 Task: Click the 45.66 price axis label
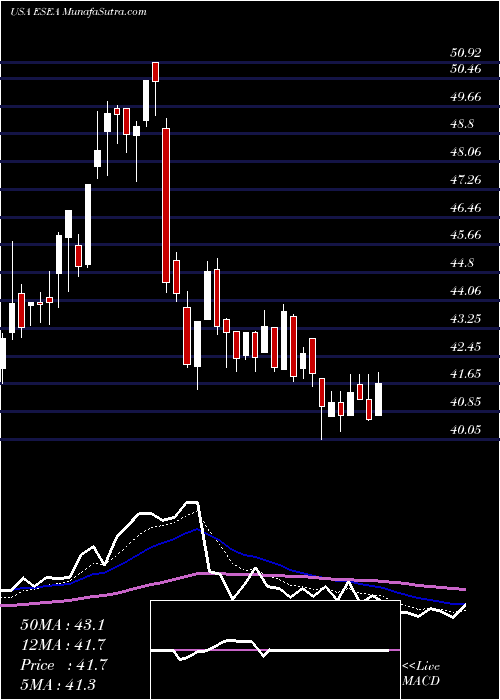[x=466, y=235]
